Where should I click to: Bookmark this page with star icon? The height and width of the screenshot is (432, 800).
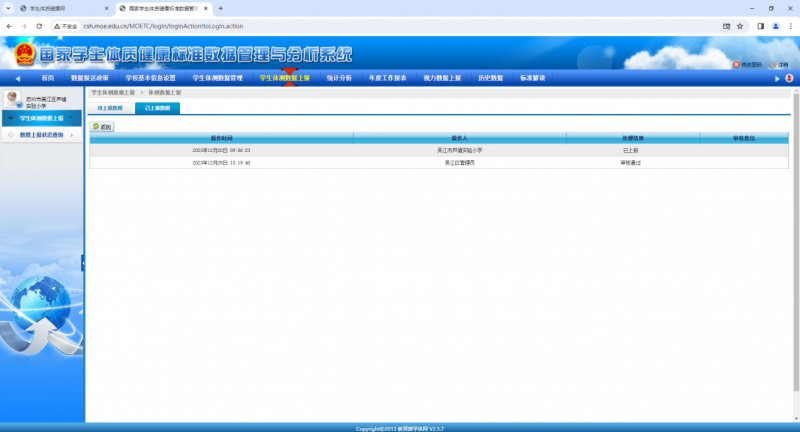[x=739, y=25]
